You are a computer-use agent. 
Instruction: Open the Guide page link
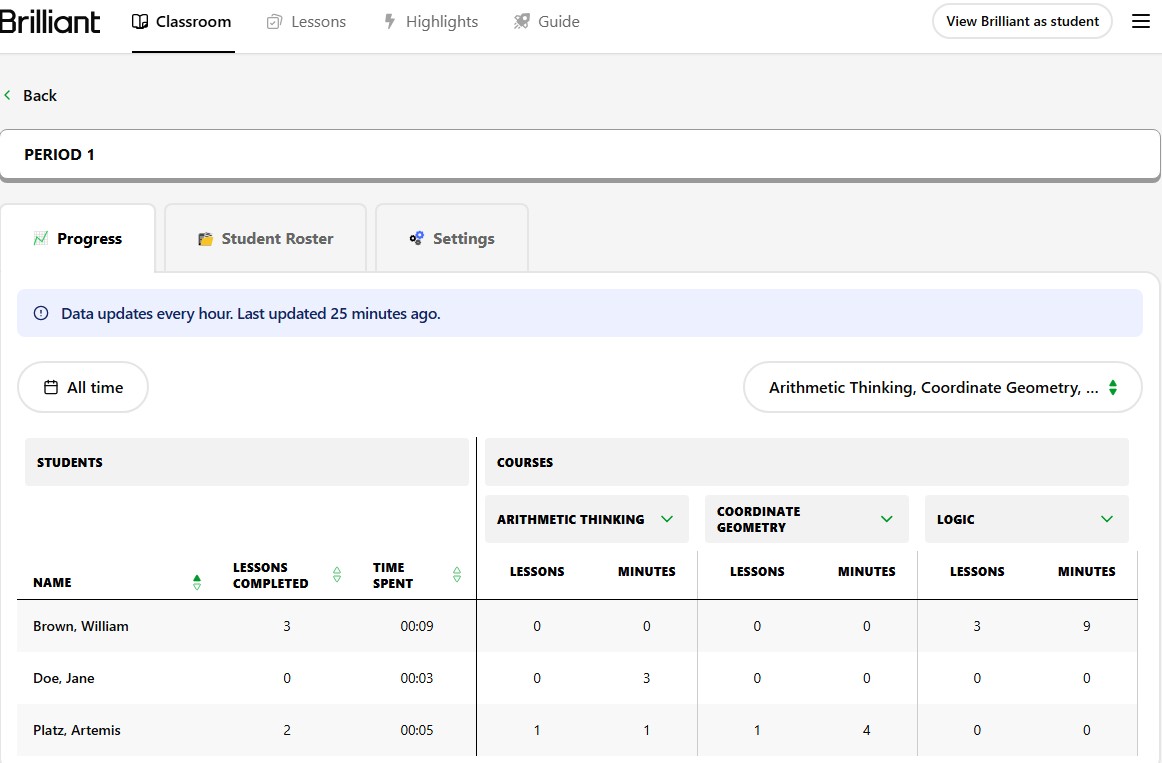click(547, 21)
